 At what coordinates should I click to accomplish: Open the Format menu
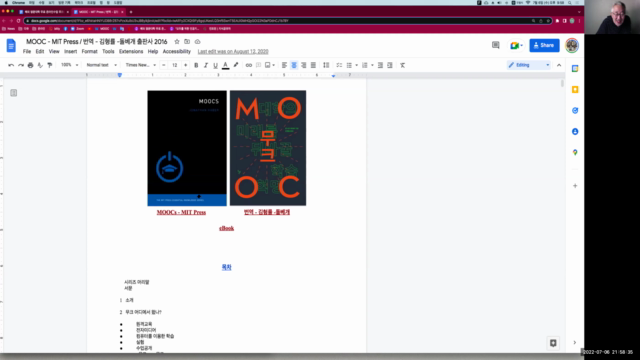click(x=89, y=51)
